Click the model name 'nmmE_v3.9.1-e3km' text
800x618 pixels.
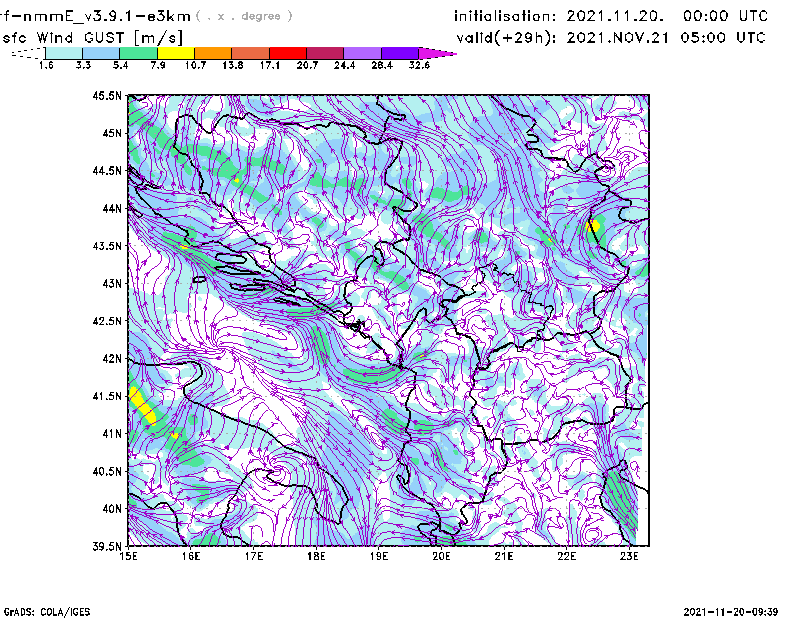coord(107,16)
